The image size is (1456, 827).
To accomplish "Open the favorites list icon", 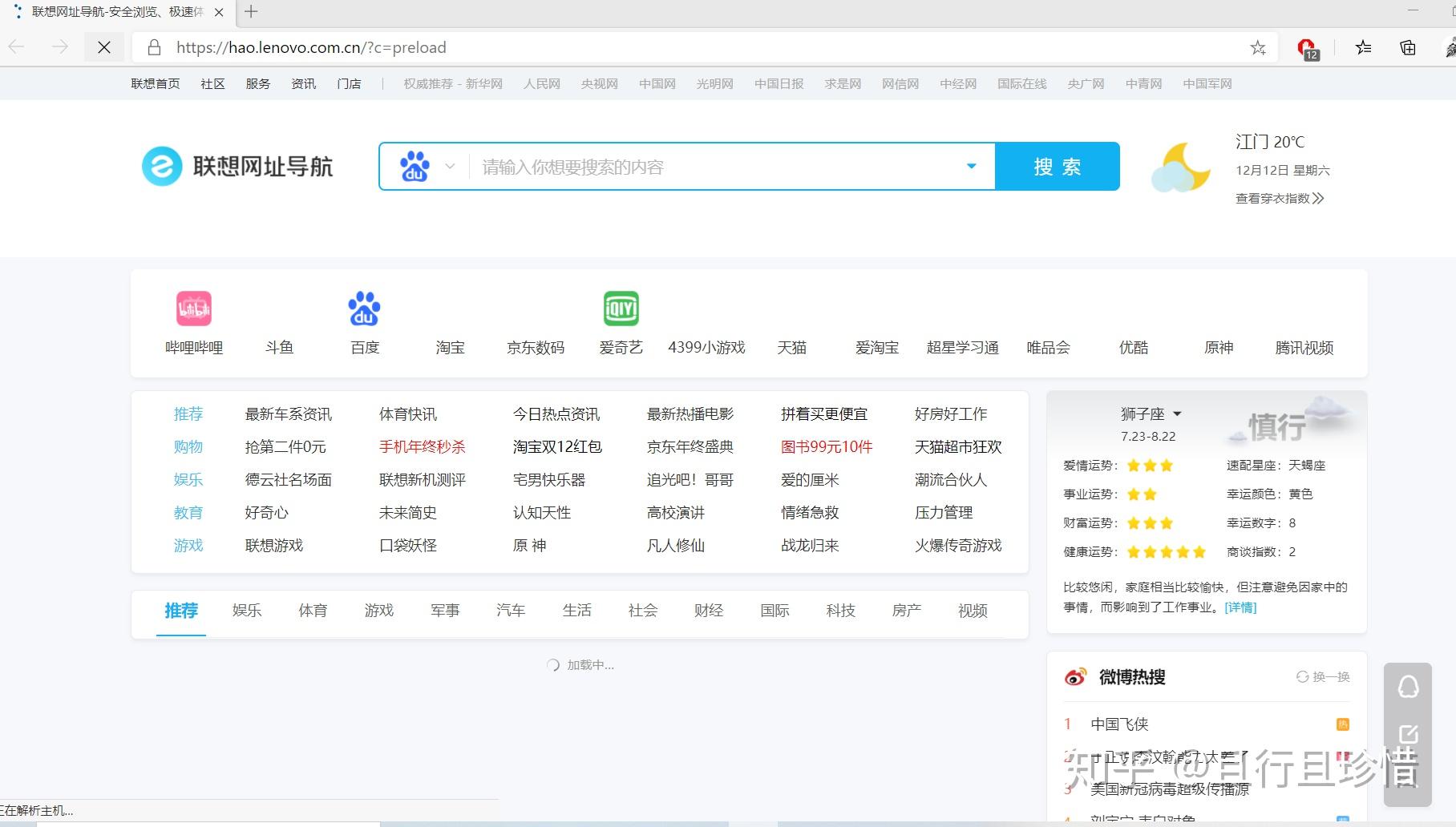I will [x=1363, y=47].
